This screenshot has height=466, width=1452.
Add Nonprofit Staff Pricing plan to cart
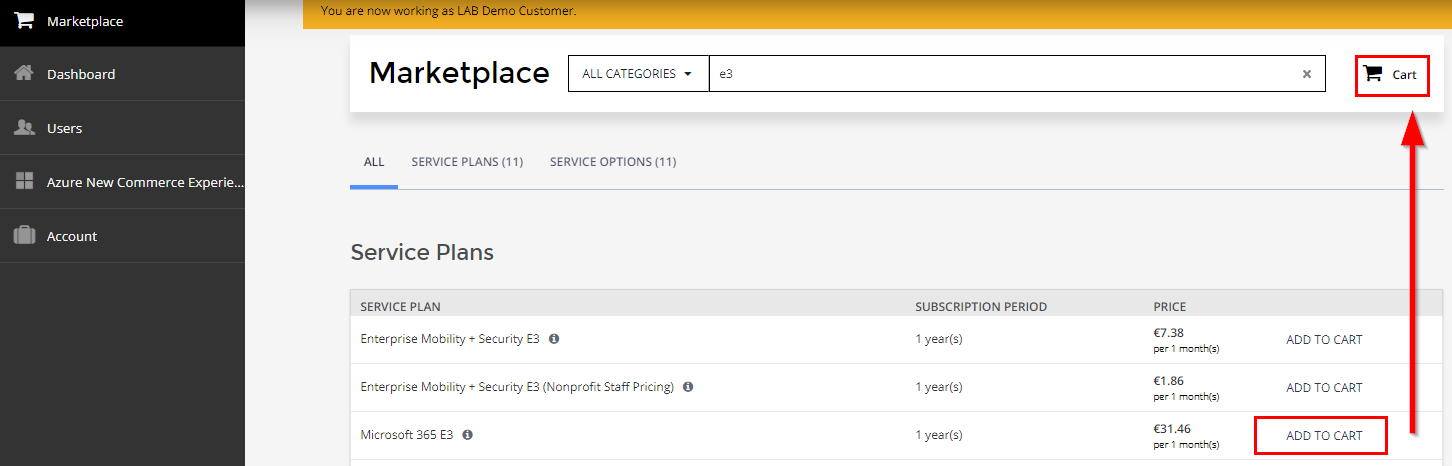coord(1324,388)
